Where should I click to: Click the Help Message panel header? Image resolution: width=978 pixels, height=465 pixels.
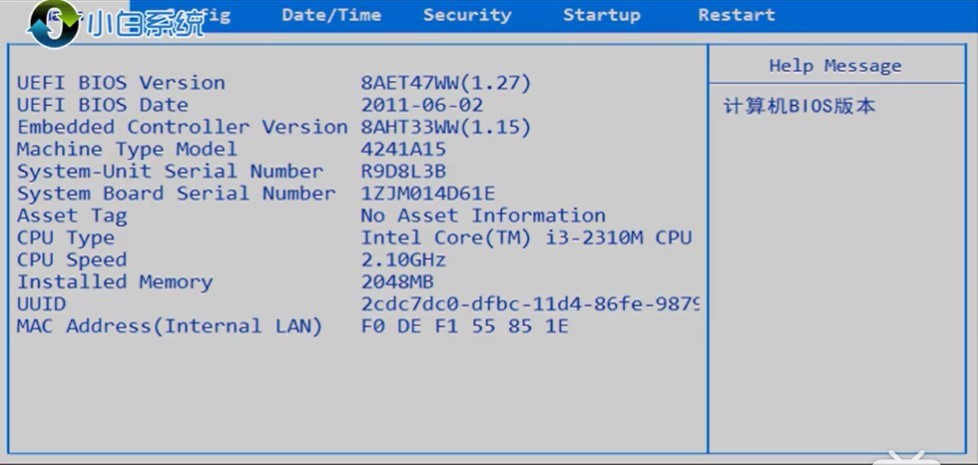[835, 65]
